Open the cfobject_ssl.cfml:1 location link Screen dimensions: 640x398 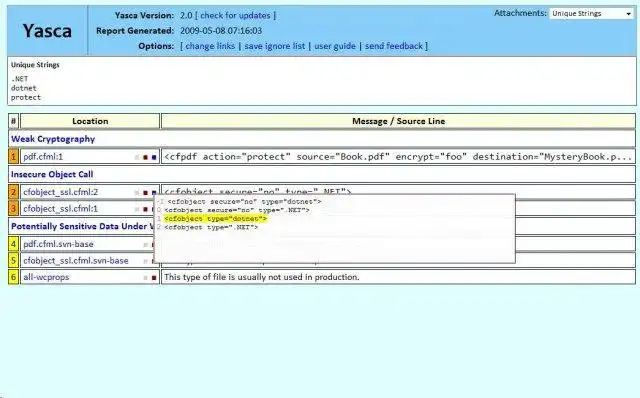coord(60,209)
